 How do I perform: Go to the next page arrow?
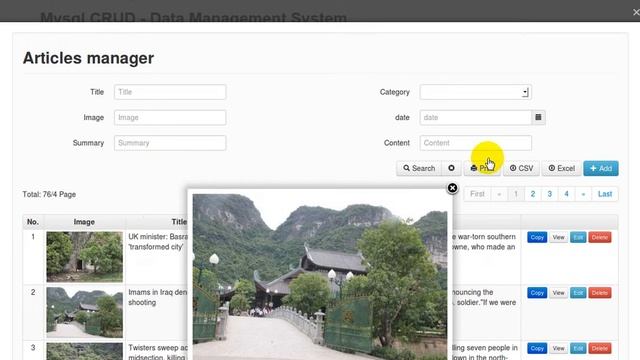[x=583, y=194]
